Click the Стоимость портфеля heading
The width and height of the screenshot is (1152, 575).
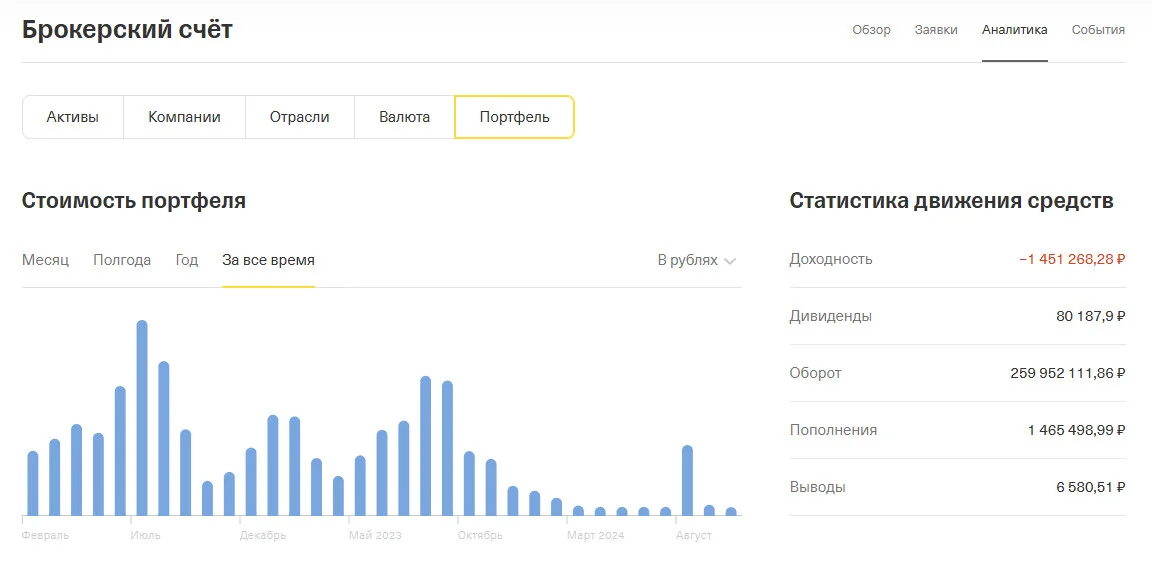tap(134, 201)
